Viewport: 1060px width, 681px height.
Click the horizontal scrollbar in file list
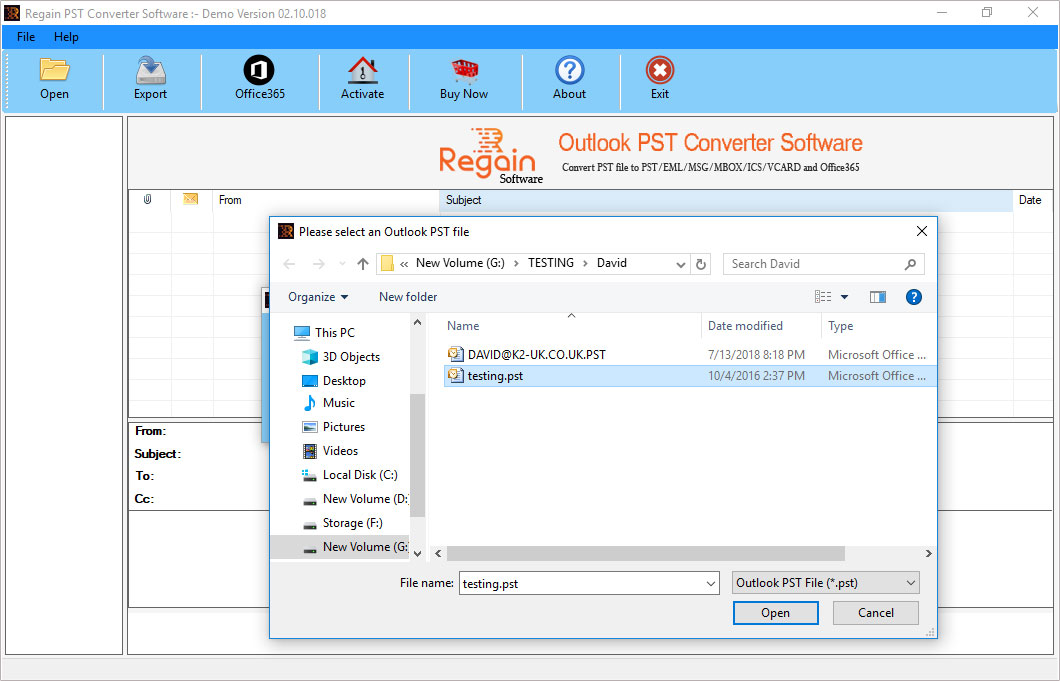[x=645, y=554]
